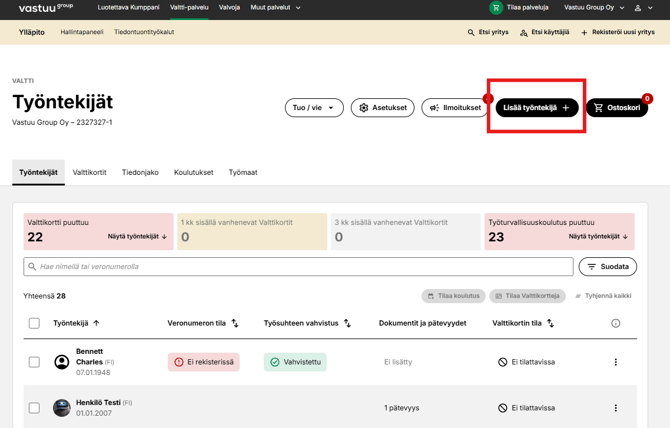The height and width of the screenshot is (428, 670).
Task: Expand the Muut palvelut dropdown
Action: 276,7
